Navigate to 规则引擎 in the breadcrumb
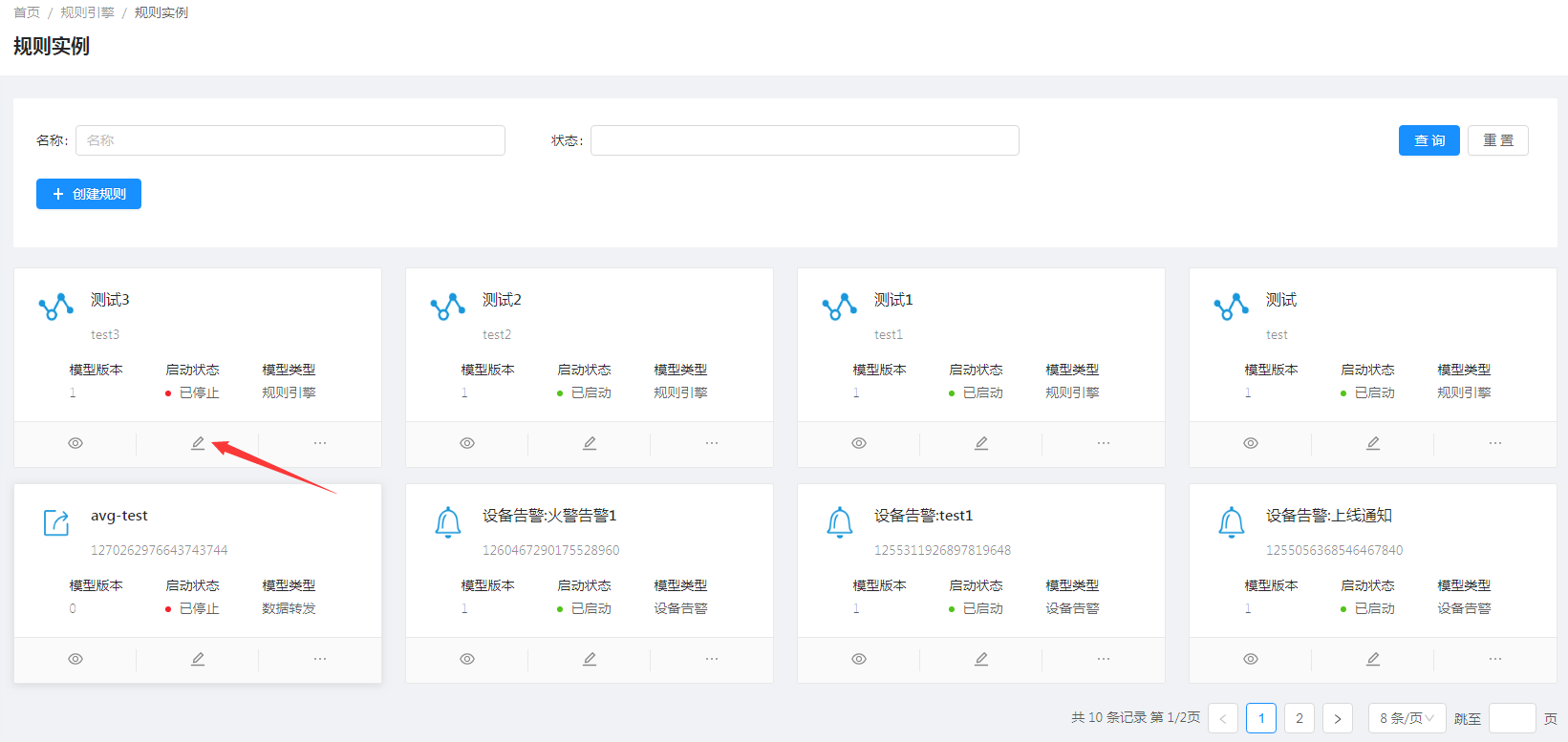This screenshot has height=742, width=1568. [87, 12]
